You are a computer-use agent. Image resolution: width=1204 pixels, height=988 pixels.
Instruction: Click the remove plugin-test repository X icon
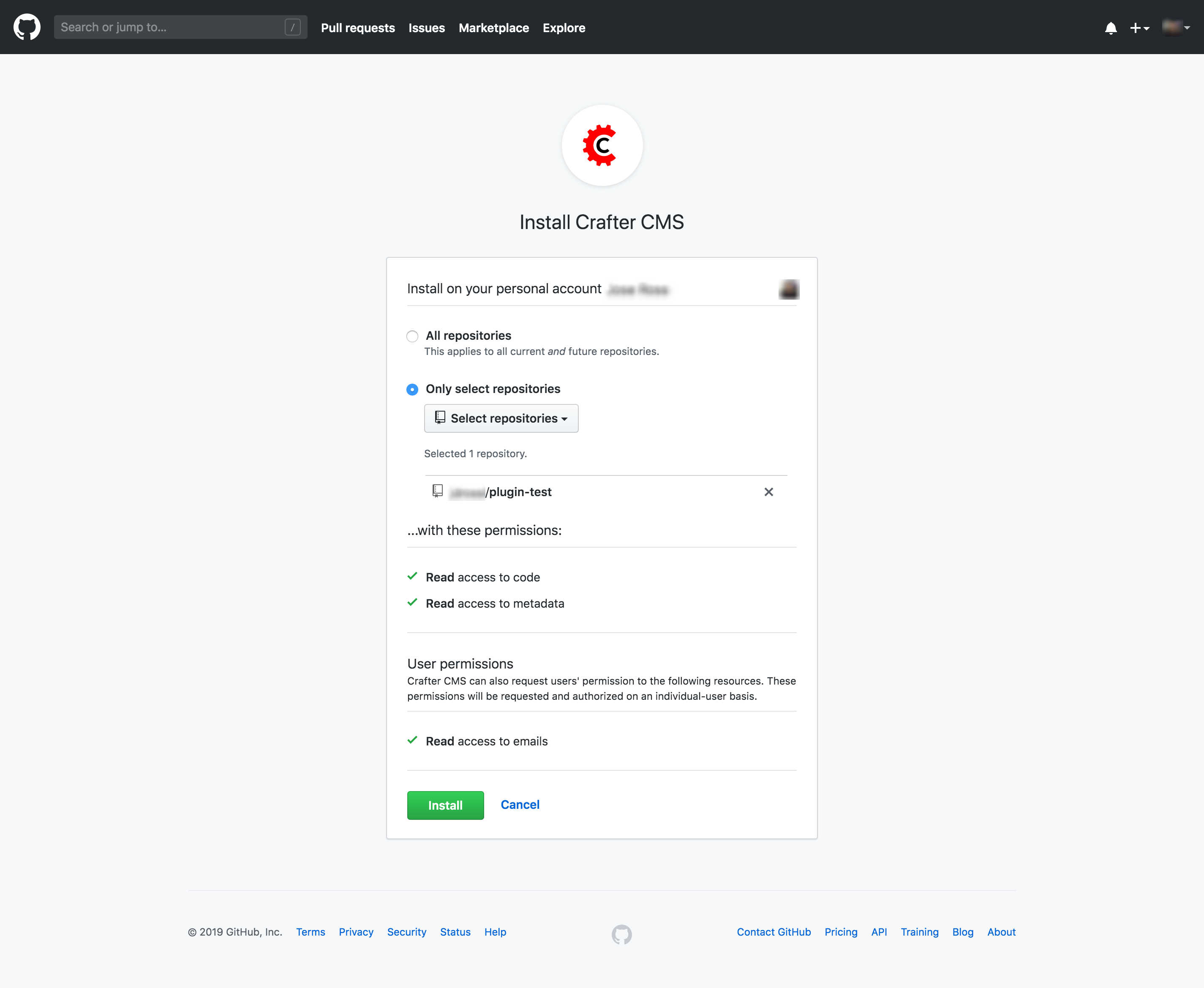point(769,492)
